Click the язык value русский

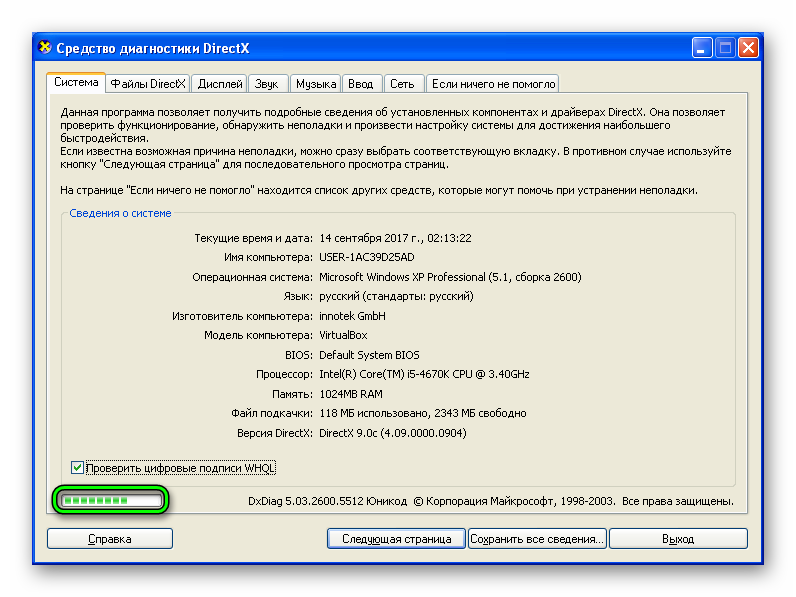(x=396, y=296)
